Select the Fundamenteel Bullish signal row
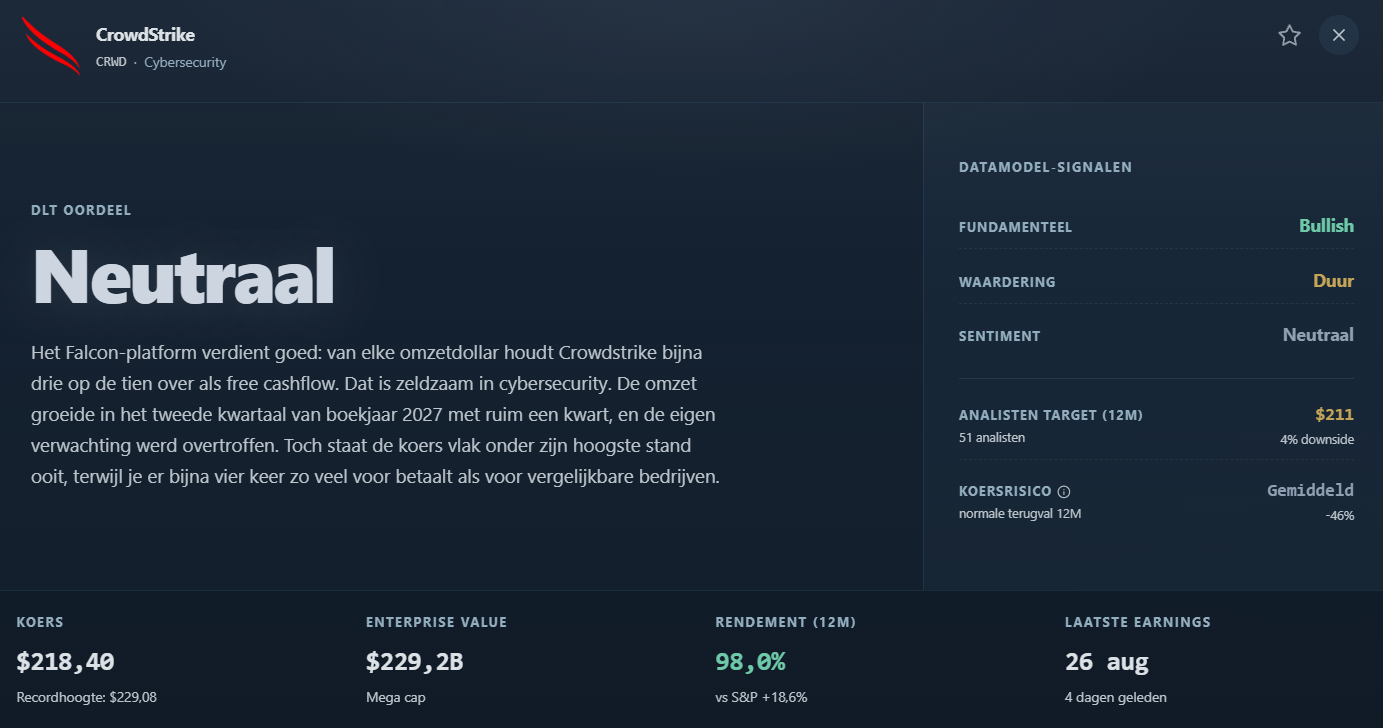The image size is (1383, 728). (x=1156, y=227)
